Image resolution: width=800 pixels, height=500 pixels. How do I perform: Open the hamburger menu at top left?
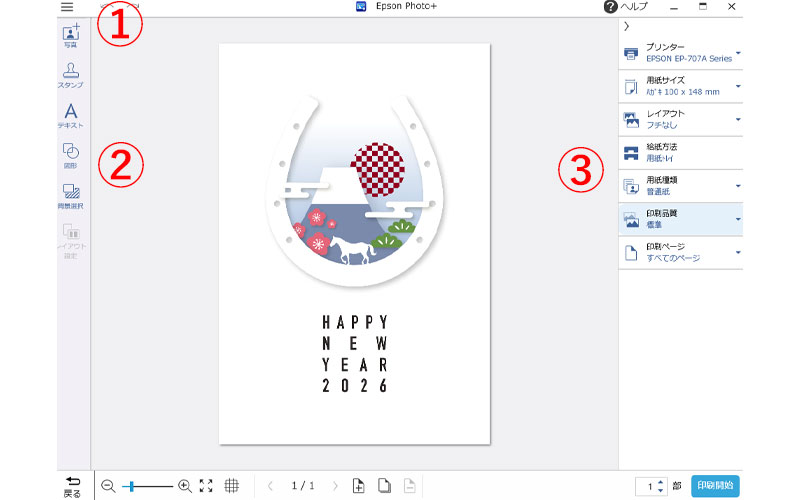click(x=67, y=7)
